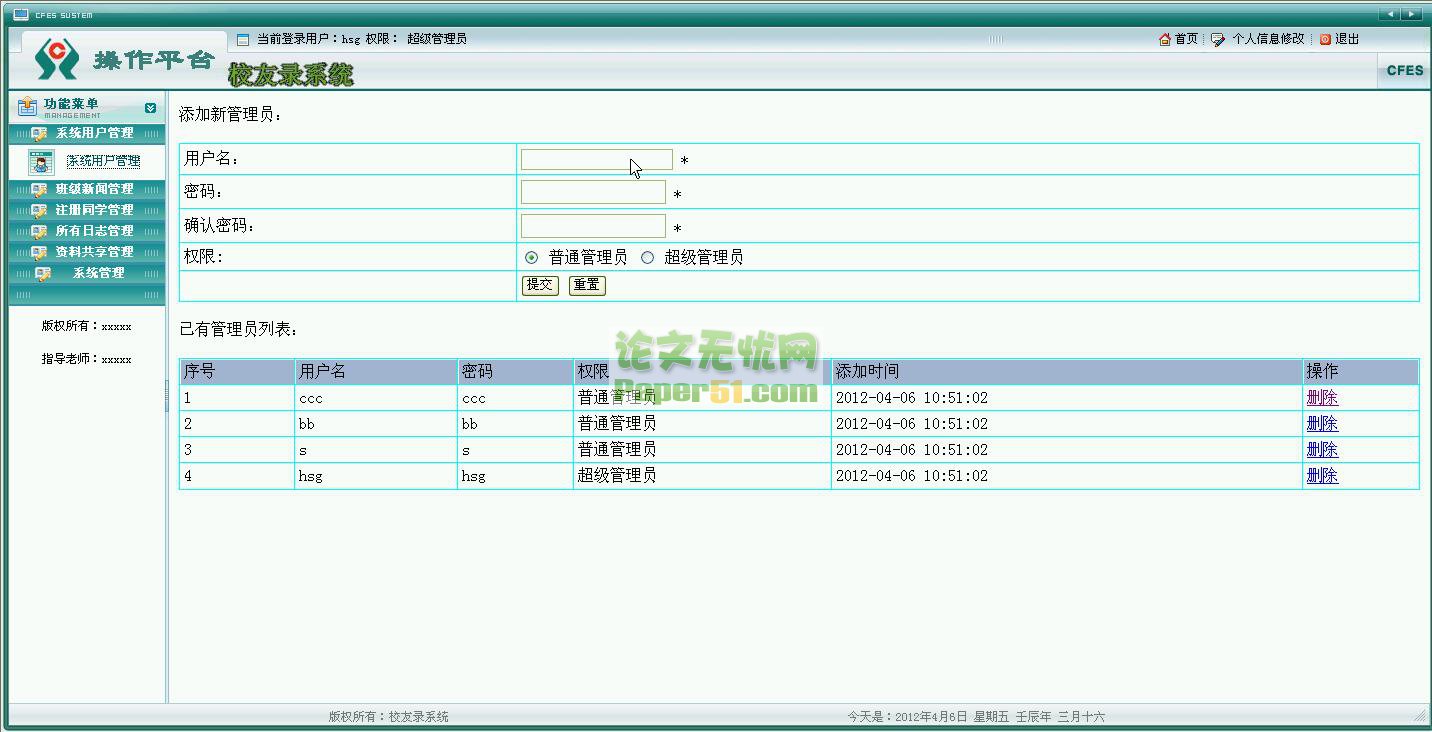Click the 用户名 input field
1432x732 pixels.
(596, 160)
